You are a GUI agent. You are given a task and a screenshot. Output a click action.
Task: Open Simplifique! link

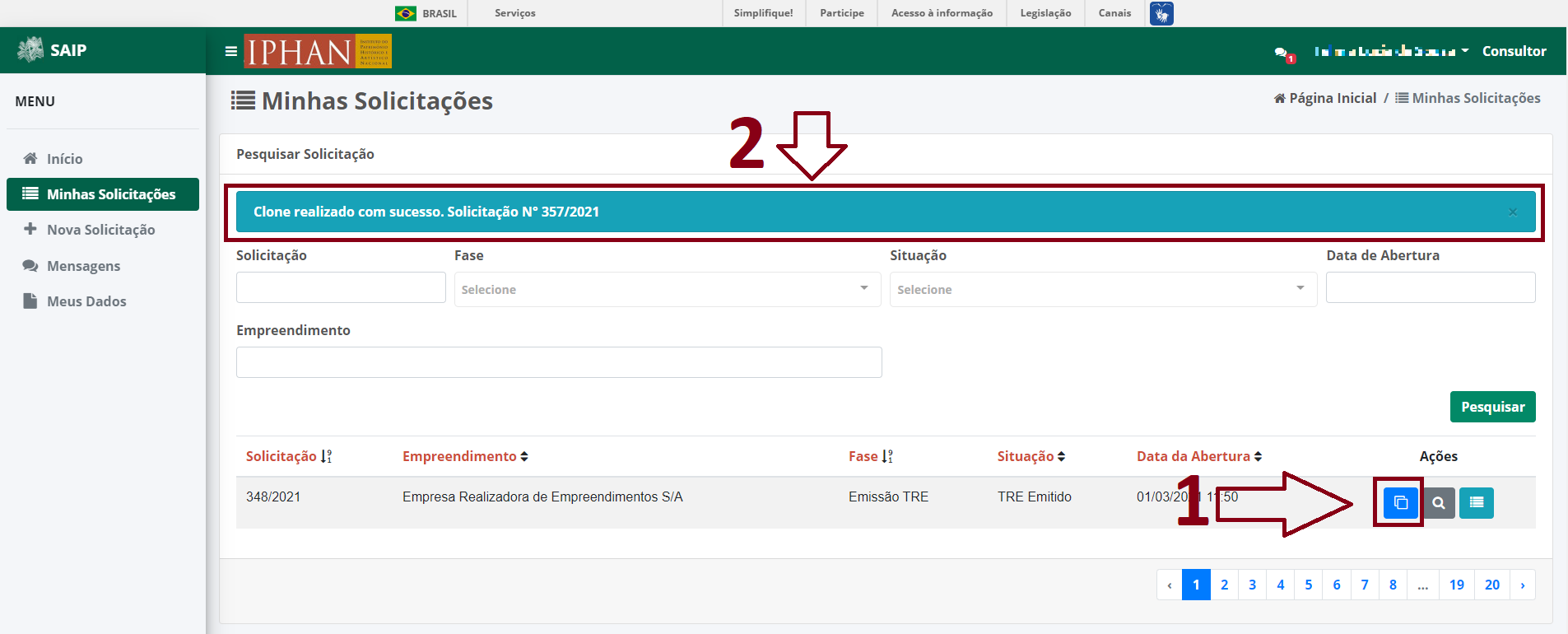(x=763, y=13)
